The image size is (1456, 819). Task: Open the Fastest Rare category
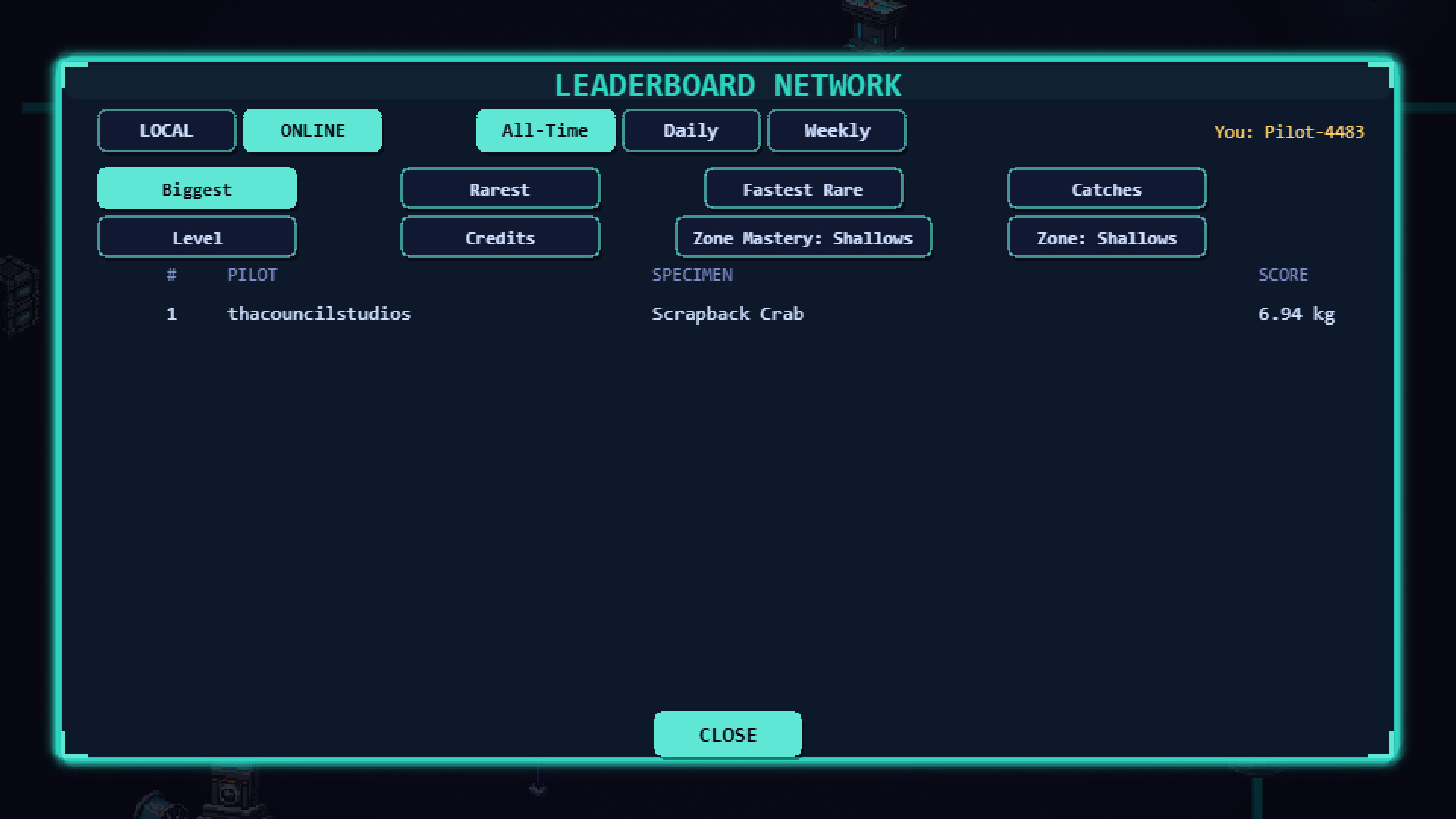point(804,188)
